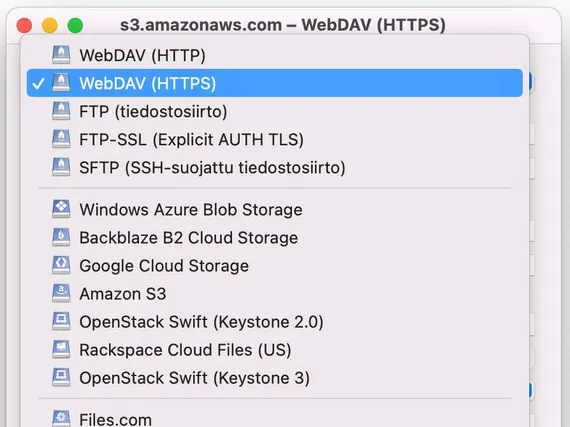Choose OpenStack Swift (Keystone 2.0)
The image size is (570, 427).
(275, 322)
